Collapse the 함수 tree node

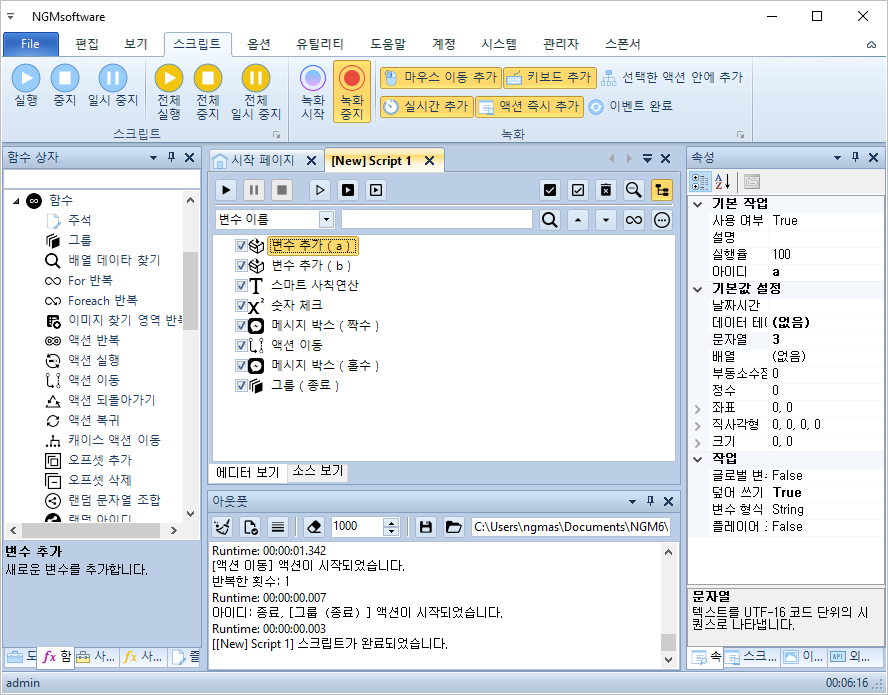[16, 201]
